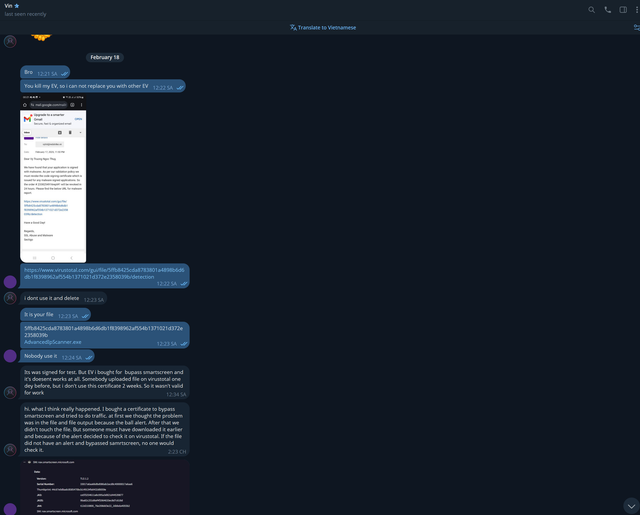This screenshot has height=515, width=640.
Task: Select the 'Nobody use it' message
Action: (57, 356)
